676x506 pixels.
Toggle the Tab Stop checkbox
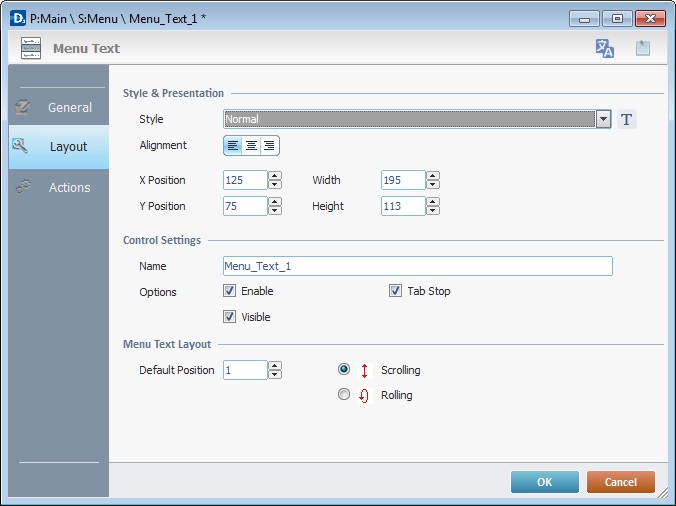point(395,291)
